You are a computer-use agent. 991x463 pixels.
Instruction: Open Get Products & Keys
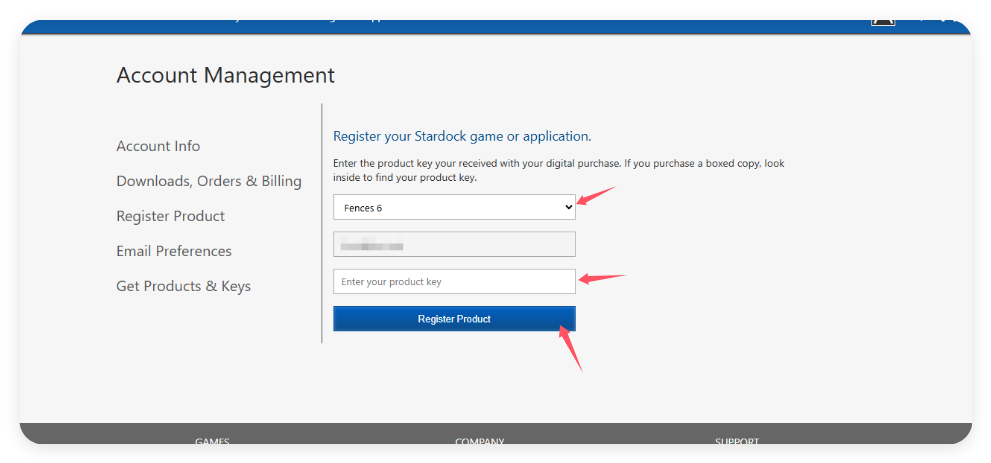click(183, 286)
